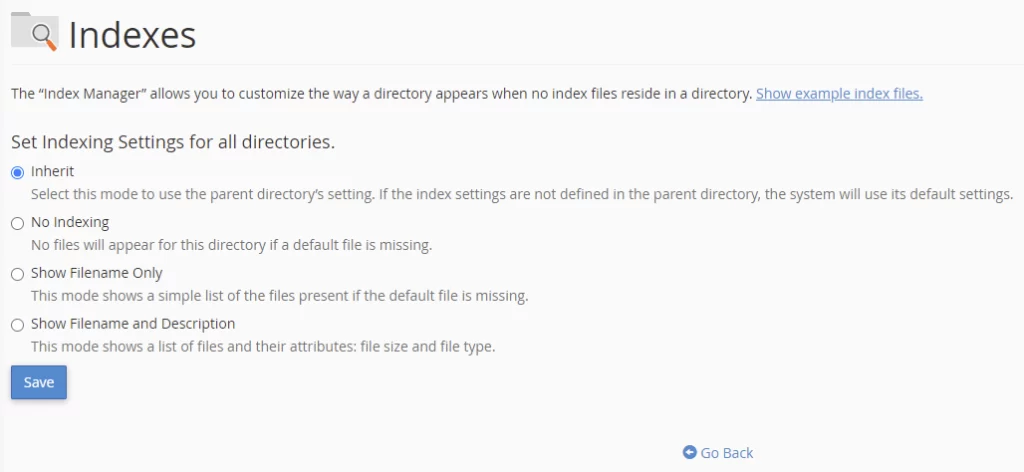Enable the Show Filename Only radio circle
1024x472 pixels.
pyautogui.click(x=17, y=274)
